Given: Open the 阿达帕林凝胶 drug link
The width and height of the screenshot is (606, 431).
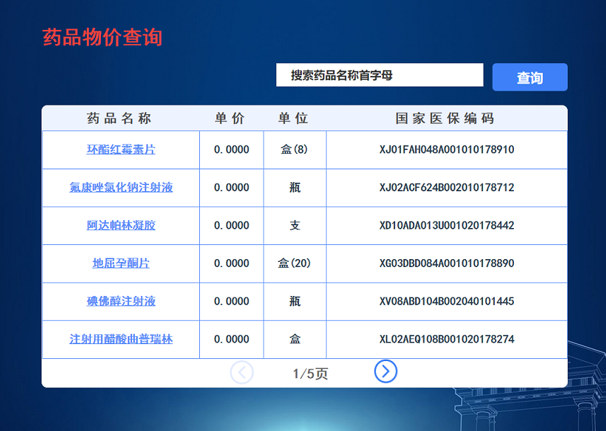Looking at the screenshot, I should [x=121, y=225].
